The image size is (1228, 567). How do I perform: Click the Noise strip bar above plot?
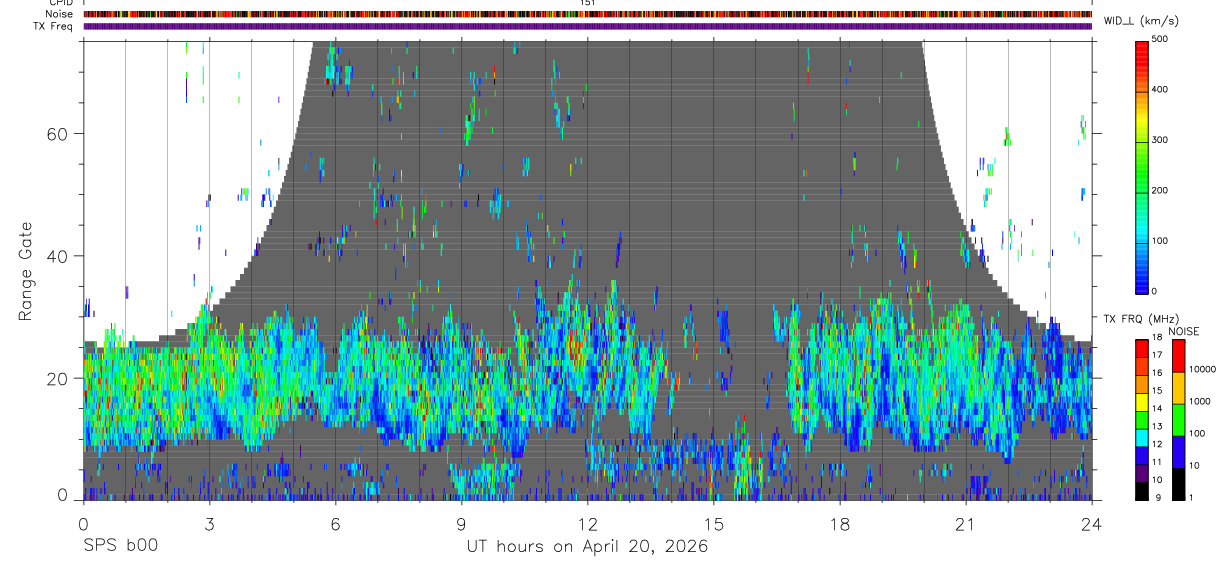(587, 14)
